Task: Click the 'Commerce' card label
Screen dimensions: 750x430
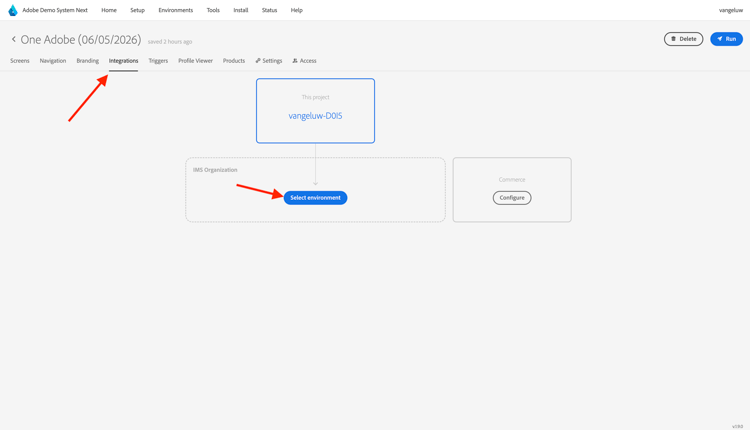Action: coord(512,179)
